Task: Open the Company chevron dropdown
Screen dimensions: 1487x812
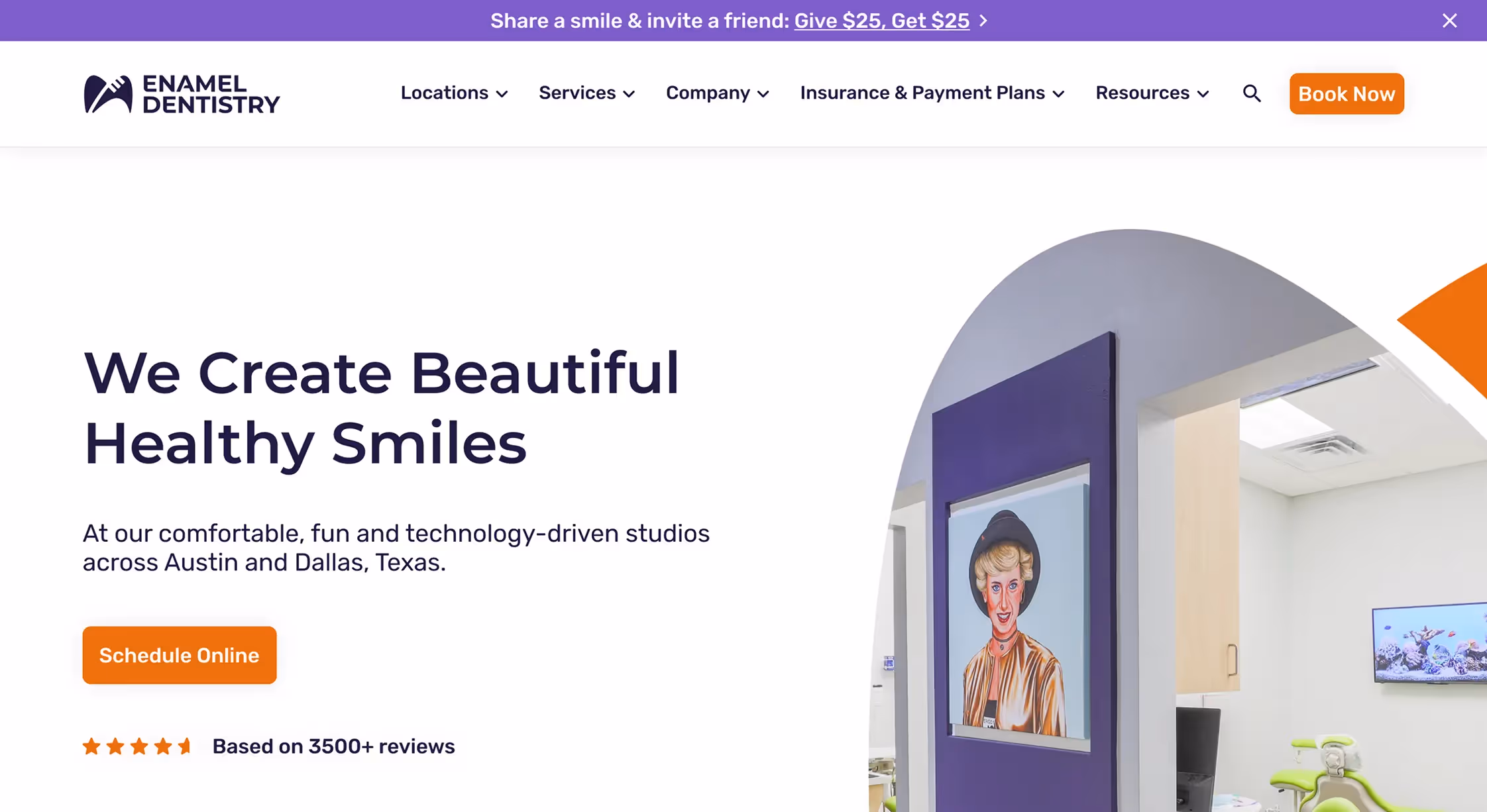Action: pyautogui.click(x=763, y=94)
